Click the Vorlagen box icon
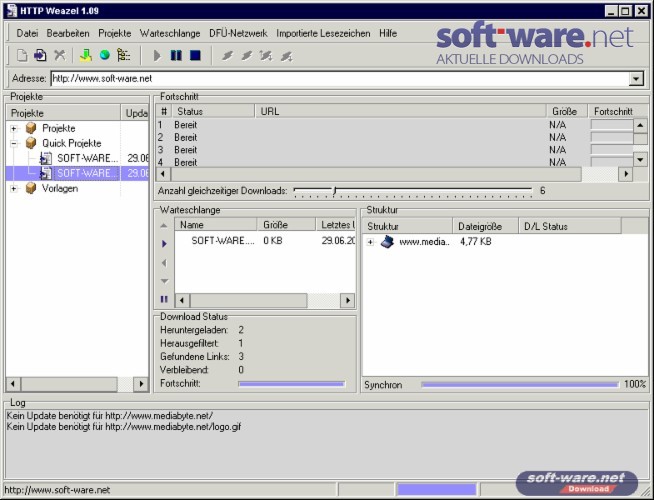The image size is (654, 500). tap(31, 188)
